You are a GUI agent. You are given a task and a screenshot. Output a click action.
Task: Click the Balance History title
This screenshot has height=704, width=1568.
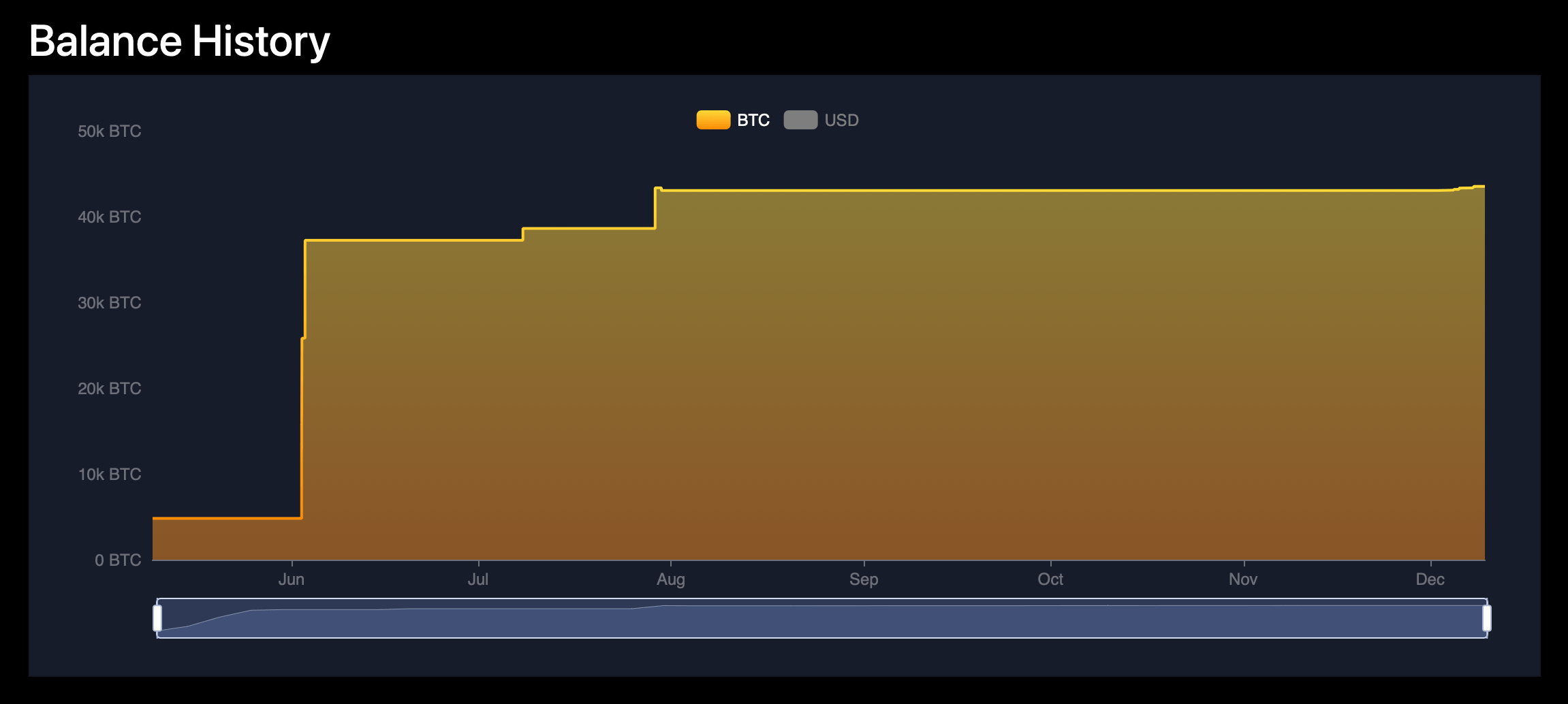coord(179,40)
